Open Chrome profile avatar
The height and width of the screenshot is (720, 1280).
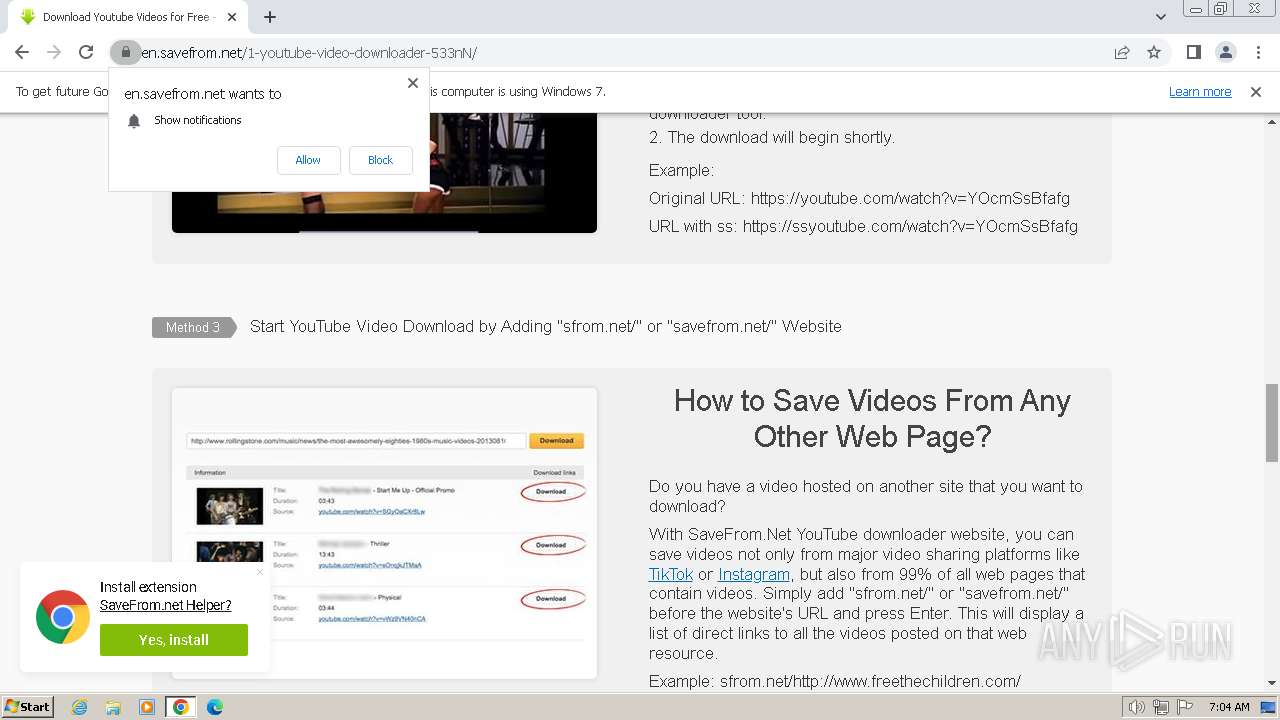tap(1225, 52)
